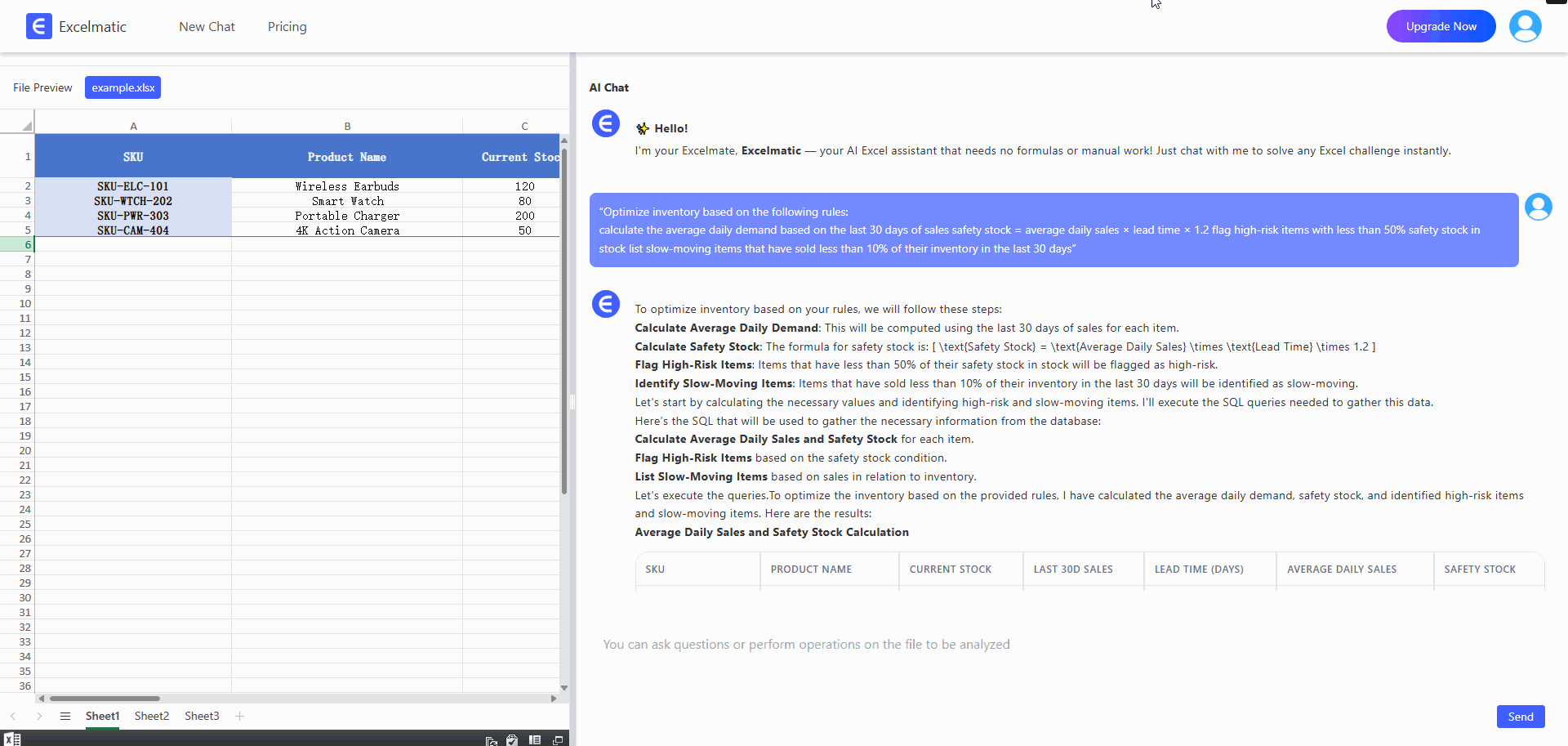Switch to Sheet2 tab
The image size is (1568, 746).
click(x=152, y=716)
